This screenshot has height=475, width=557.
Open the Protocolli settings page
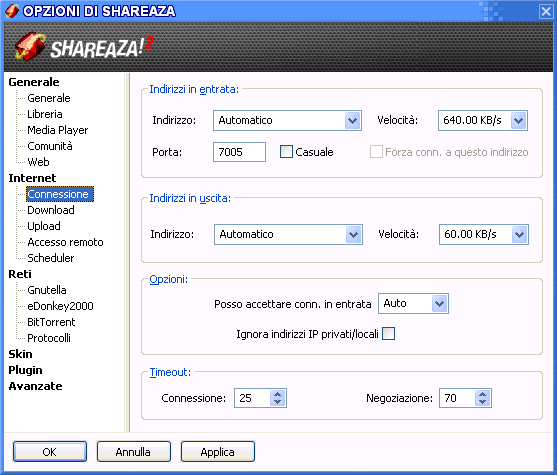49,338
